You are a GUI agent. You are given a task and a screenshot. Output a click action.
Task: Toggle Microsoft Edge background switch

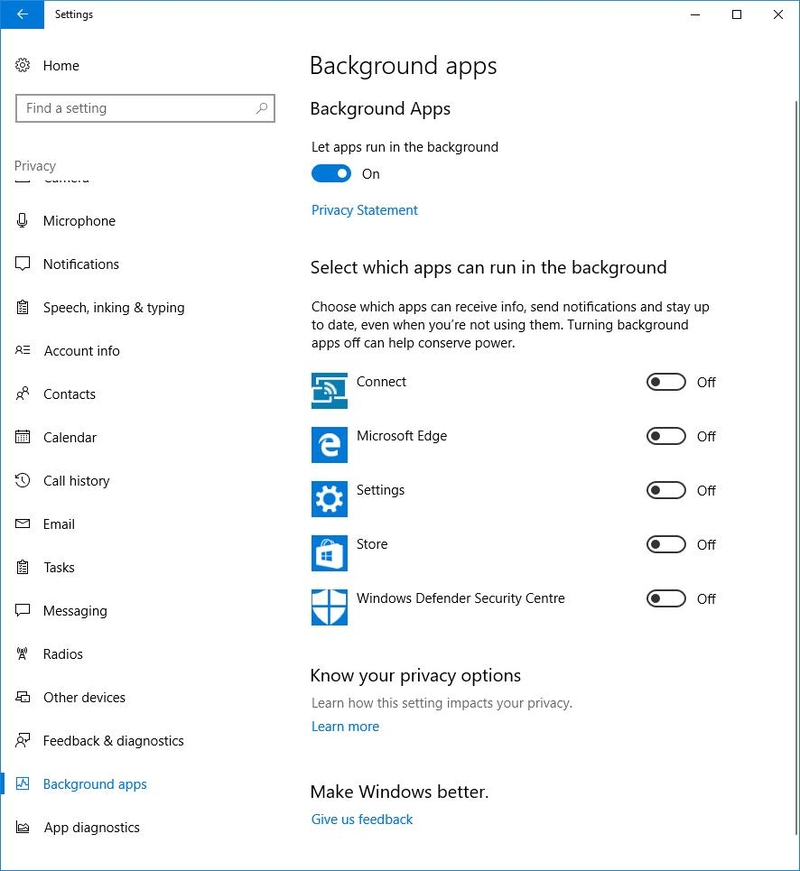tap(666, 436)
